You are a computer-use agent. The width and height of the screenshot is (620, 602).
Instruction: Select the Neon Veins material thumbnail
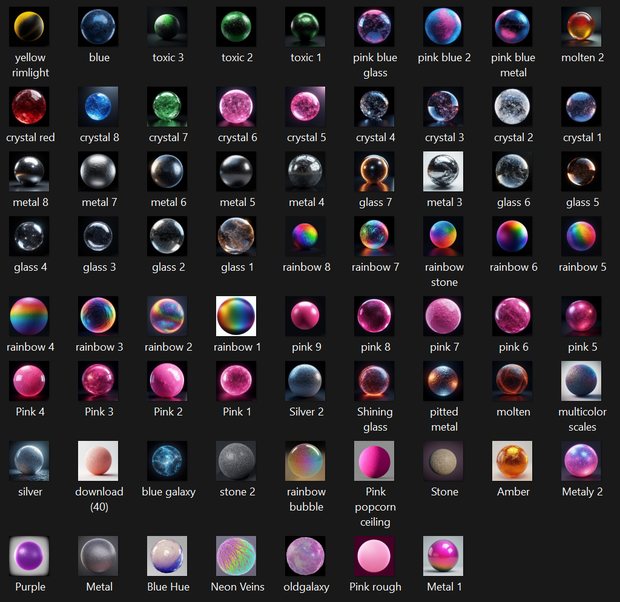pos(236,556)
